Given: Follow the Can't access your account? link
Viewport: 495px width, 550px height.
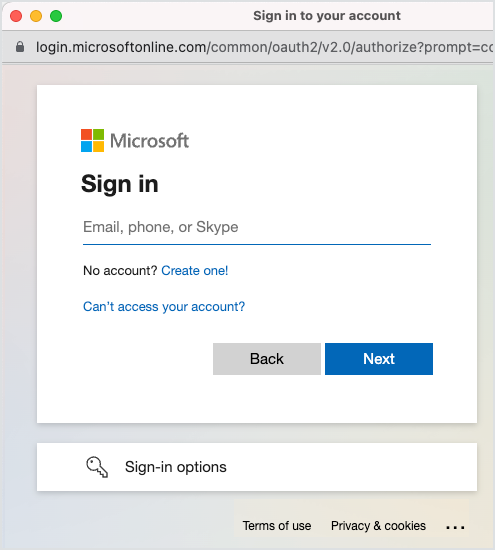Looking at the screenshot, I should point(164,307).
